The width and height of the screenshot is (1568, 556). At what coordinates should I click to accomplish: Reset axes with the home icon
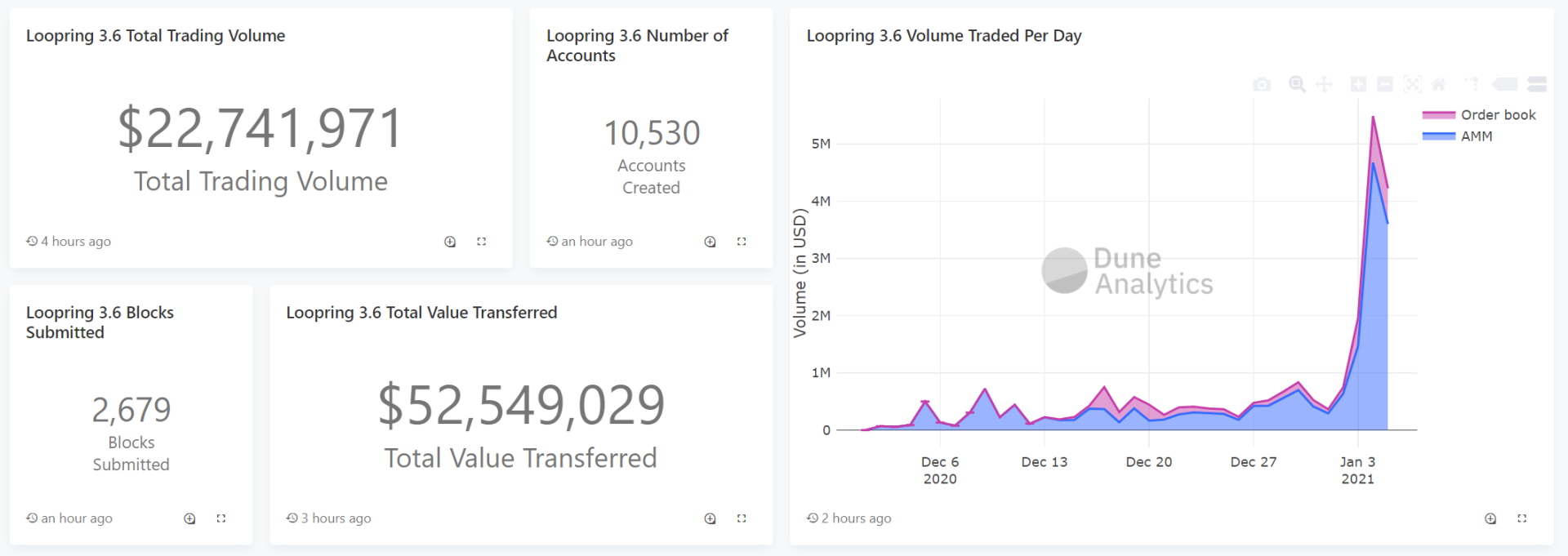[x=1438, y=84]
